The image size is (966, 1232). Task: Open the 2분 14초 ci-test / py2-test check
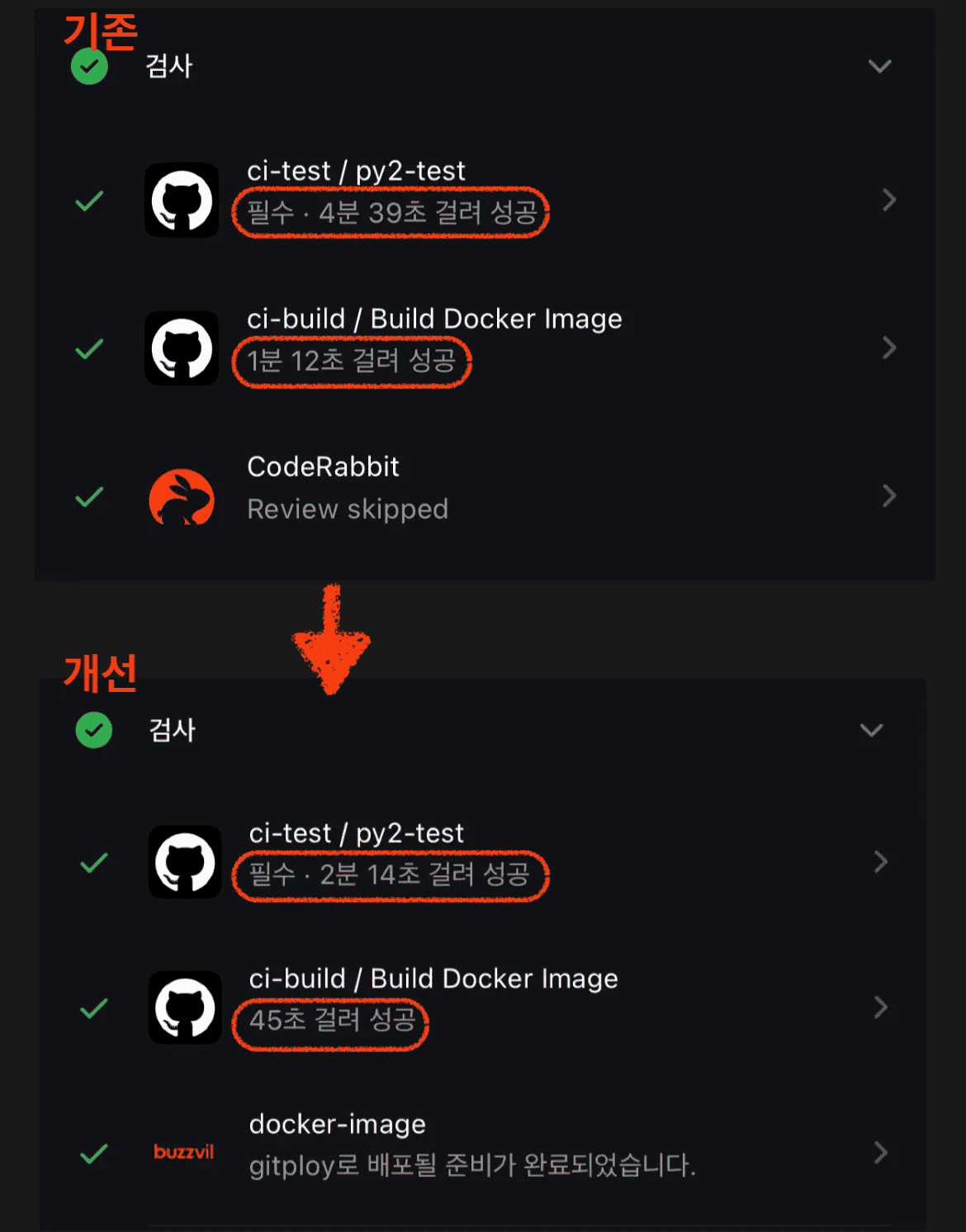tap(483, 861)
